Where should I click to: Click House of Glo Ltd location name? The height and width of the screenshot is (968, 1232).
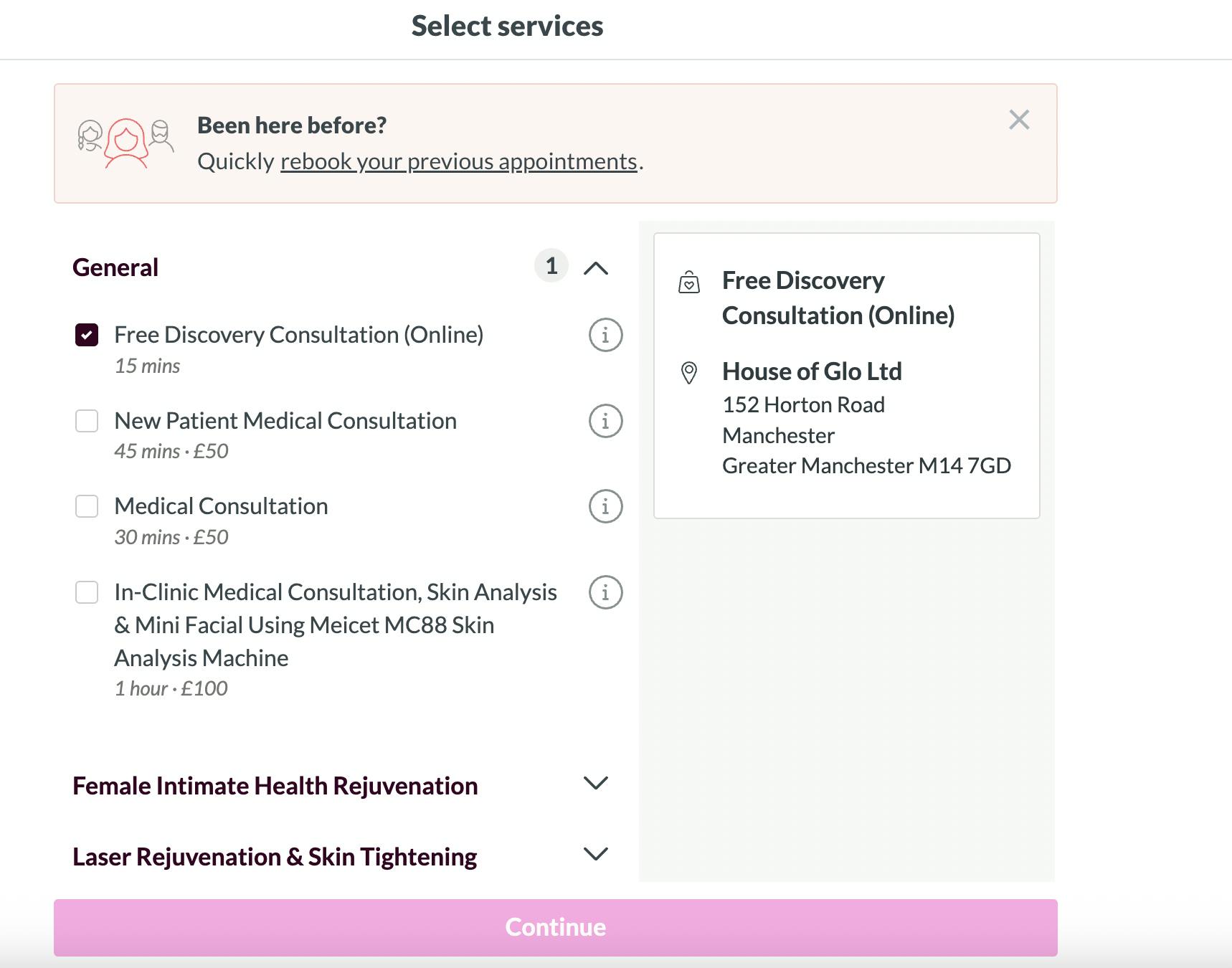(812, 371)
